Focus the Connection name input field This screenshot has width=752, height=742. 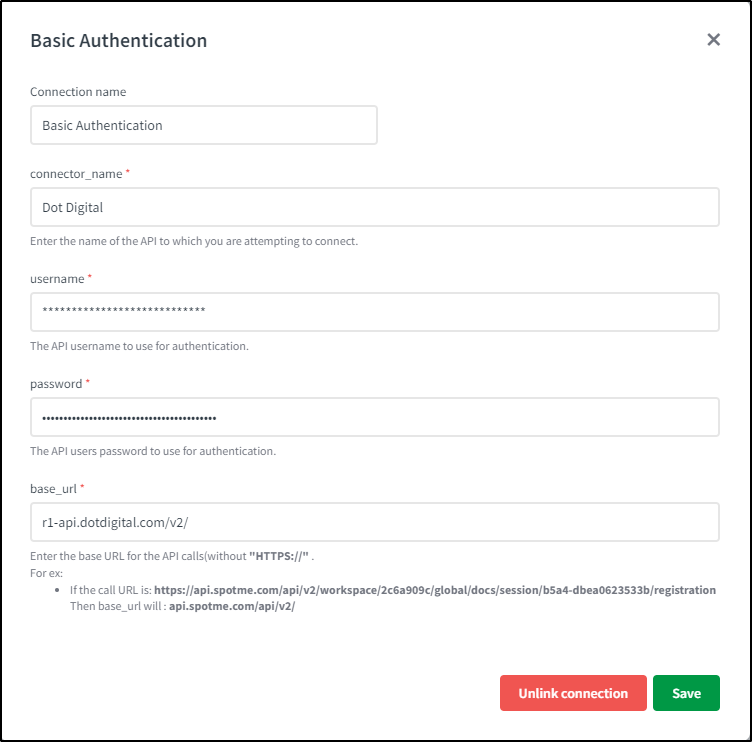tap(204, 126)
